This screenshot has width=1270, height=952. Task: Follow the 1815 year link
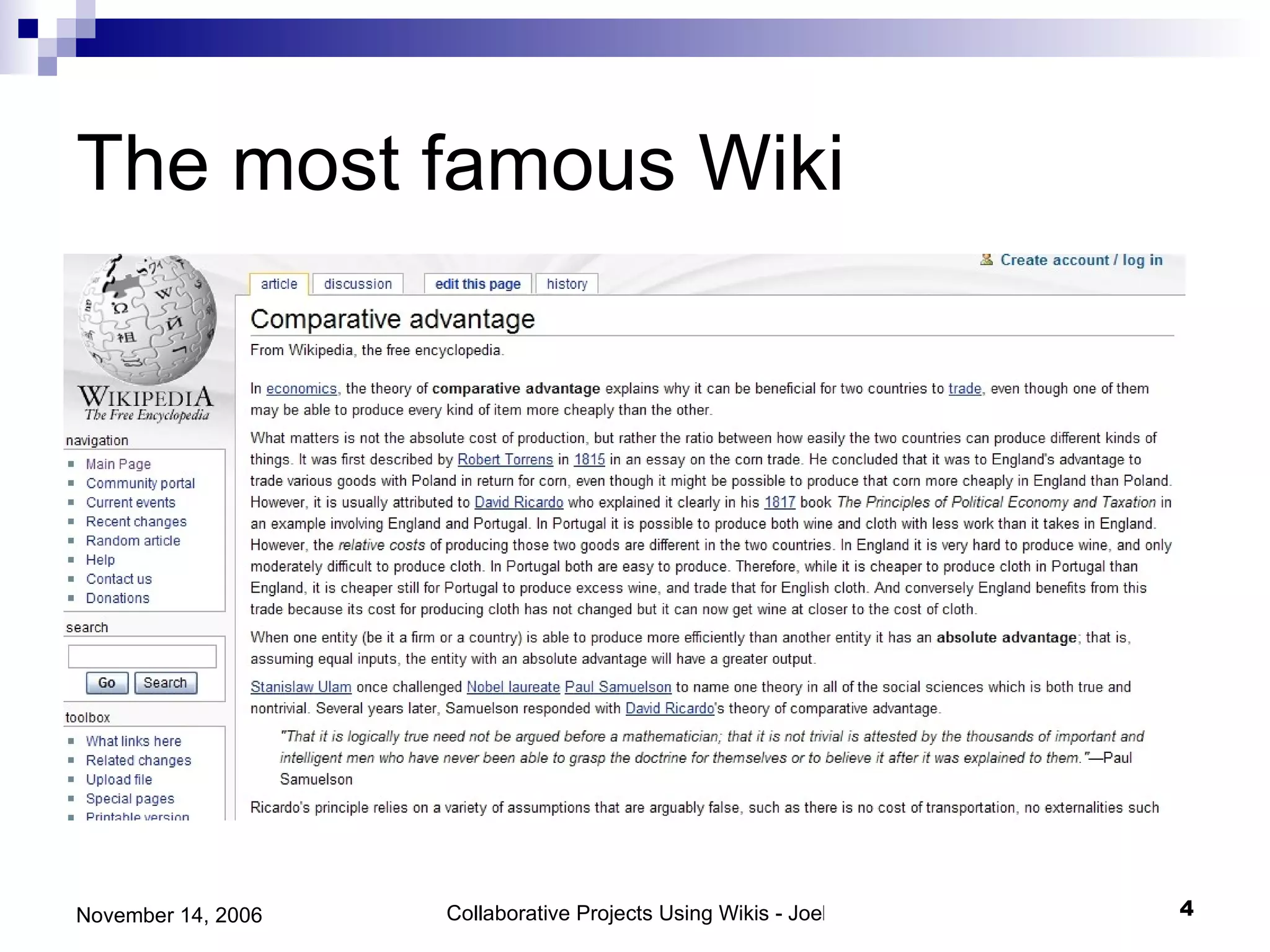tap(589, 460)
